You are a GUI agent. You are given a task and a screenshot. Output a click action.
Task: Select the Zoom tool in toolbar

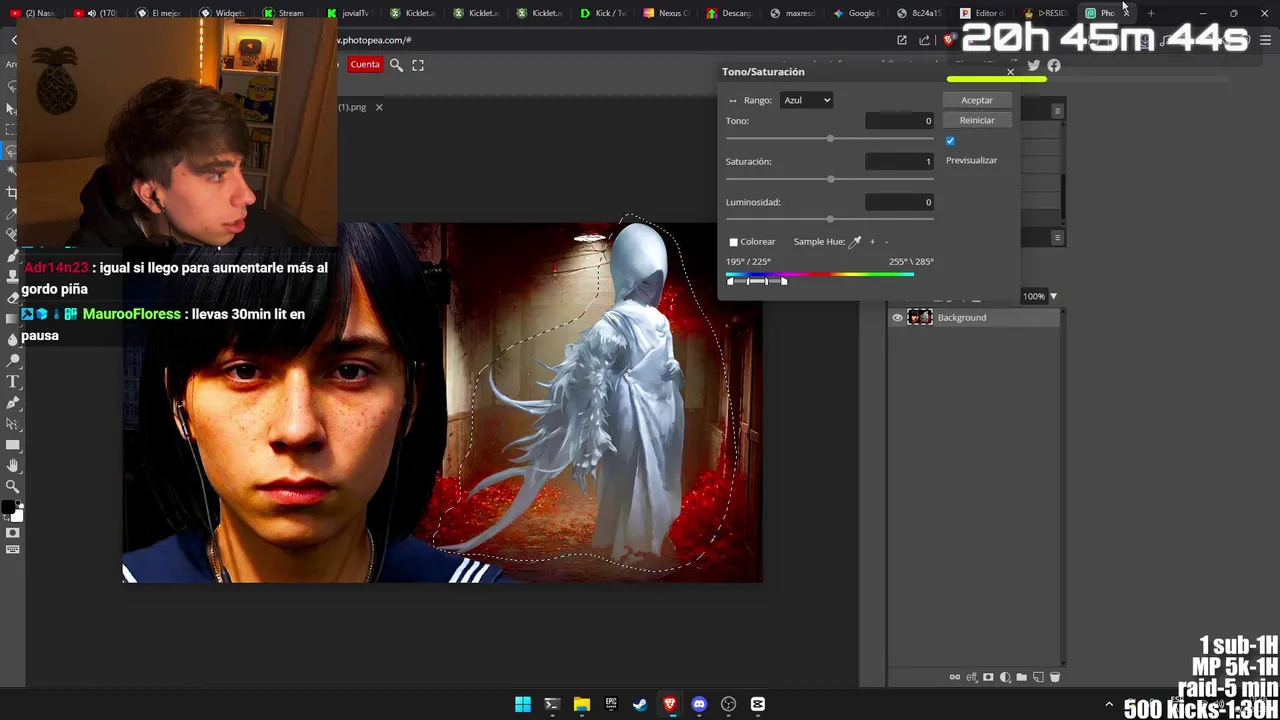click(x=13, y=486)
